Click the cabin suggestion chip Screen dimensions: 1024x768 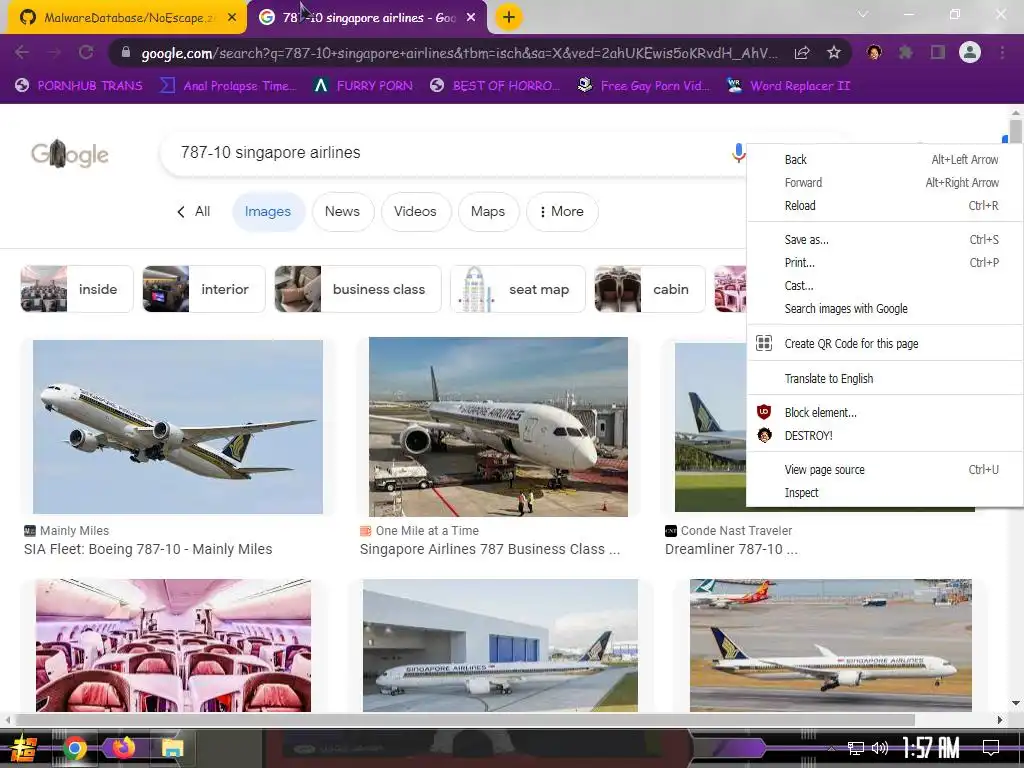[x=650, y=289]
